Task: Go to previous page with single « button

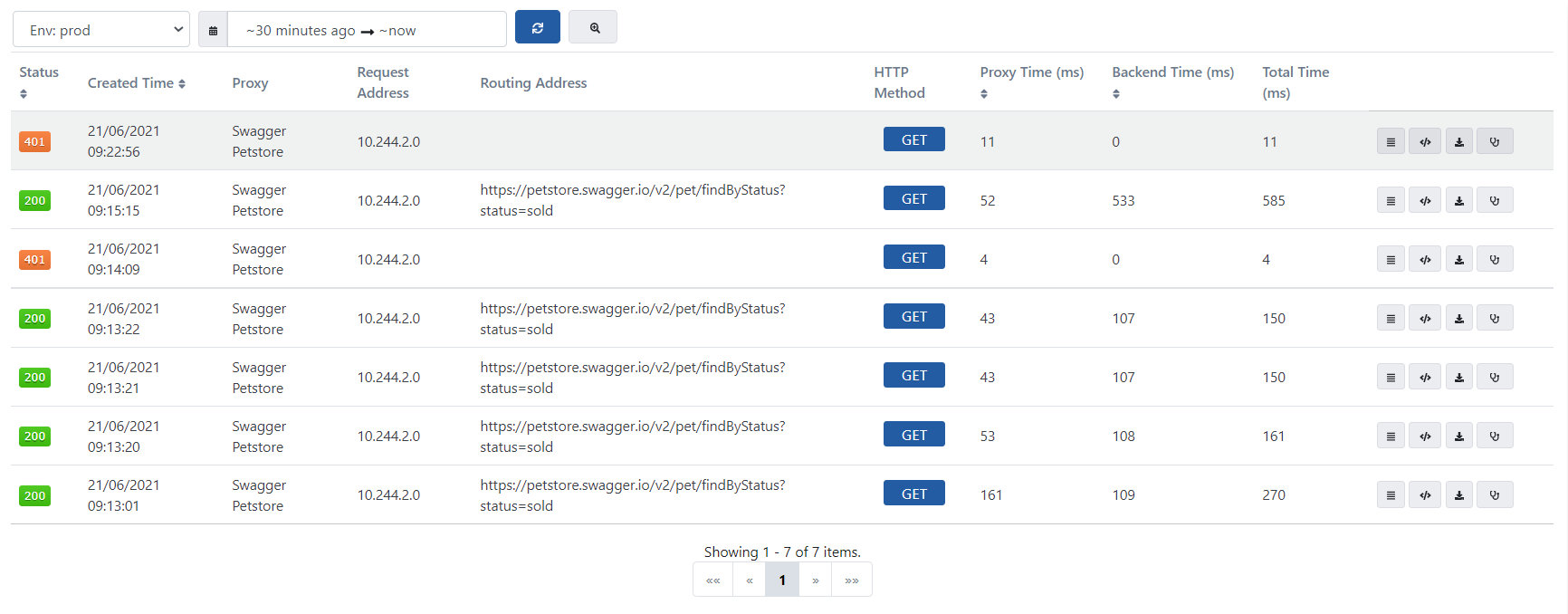Action: click(750, 580)
